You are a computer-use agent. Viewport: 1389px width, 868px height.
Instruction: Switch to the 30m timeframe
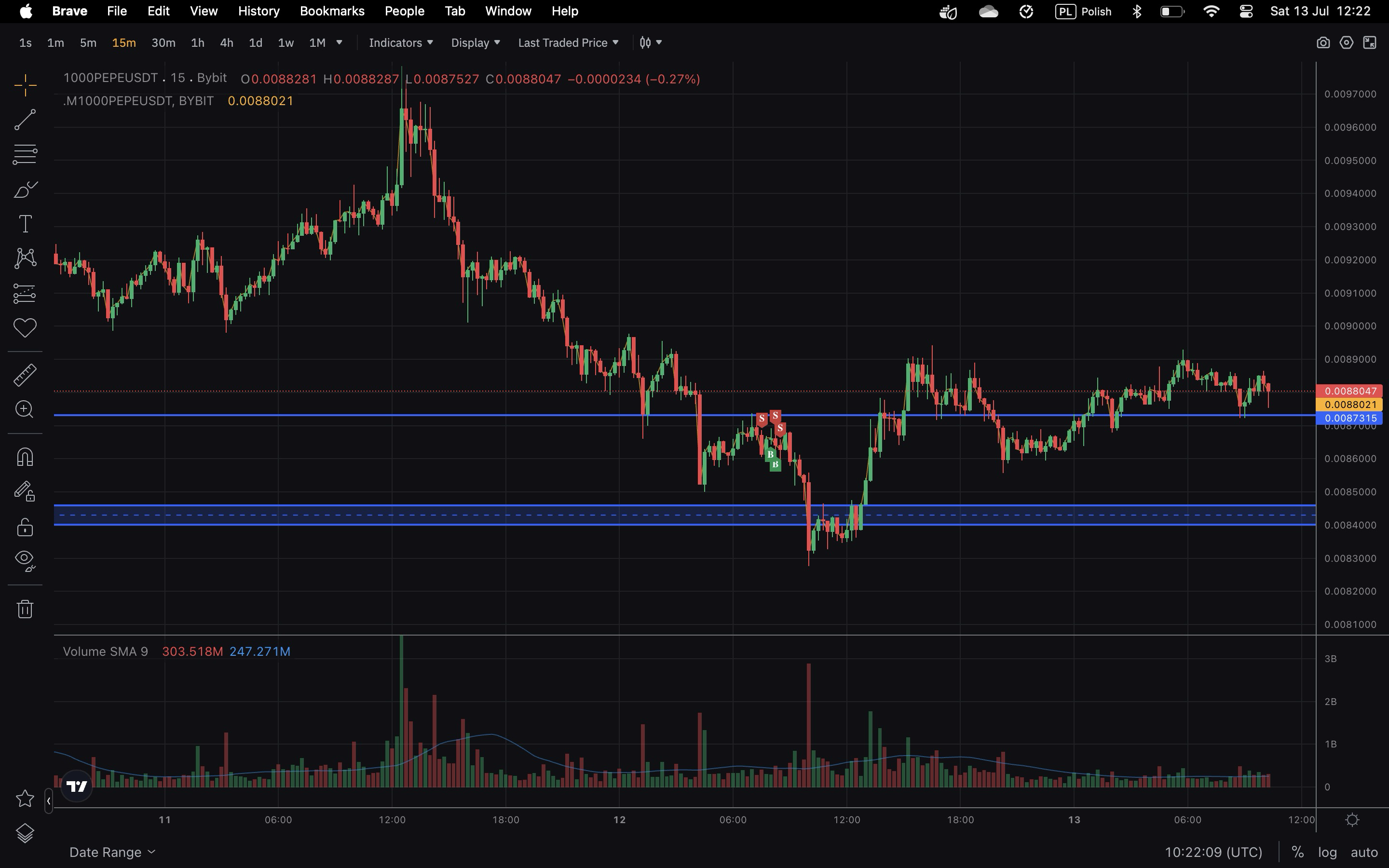pos(163,42)
